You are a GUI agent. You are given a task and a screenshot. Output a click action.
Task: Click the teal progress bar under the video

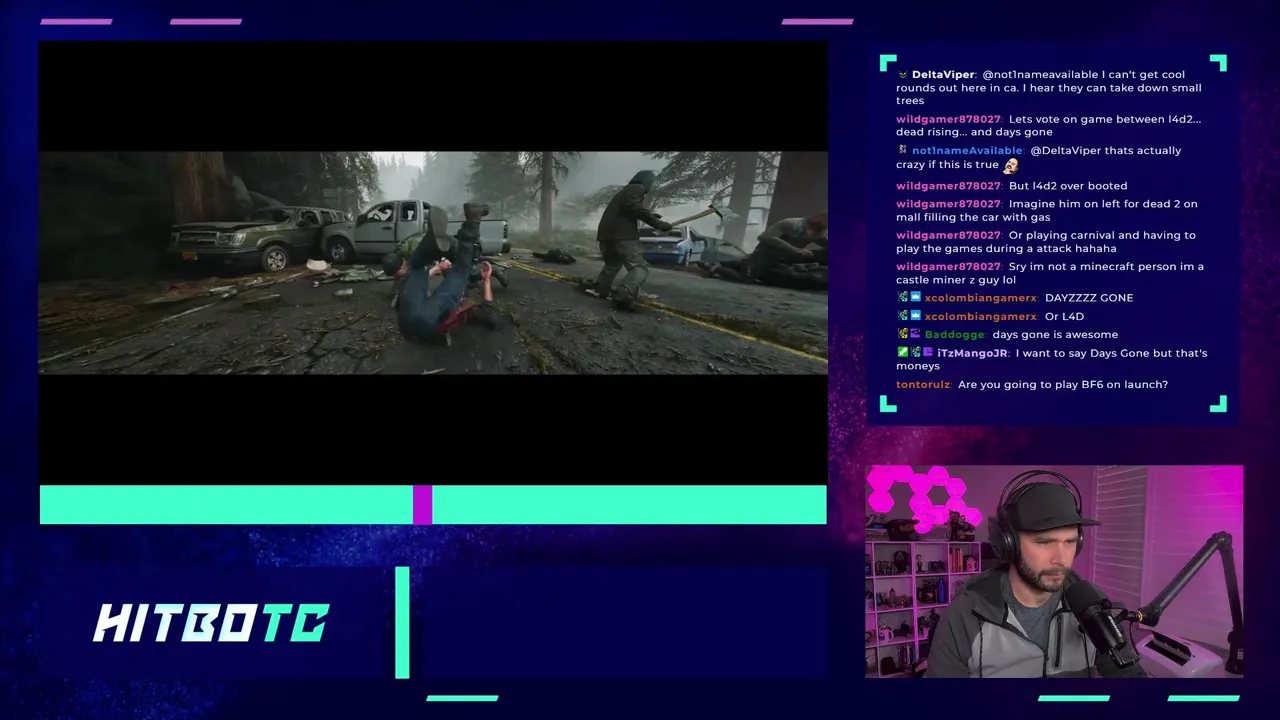(433, 504)
